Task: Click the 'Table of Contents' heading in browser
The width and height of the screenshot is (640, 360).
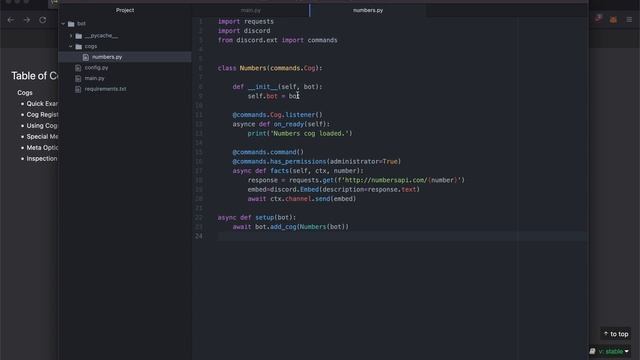Action: pyautogui.click(x=35, y=76)
